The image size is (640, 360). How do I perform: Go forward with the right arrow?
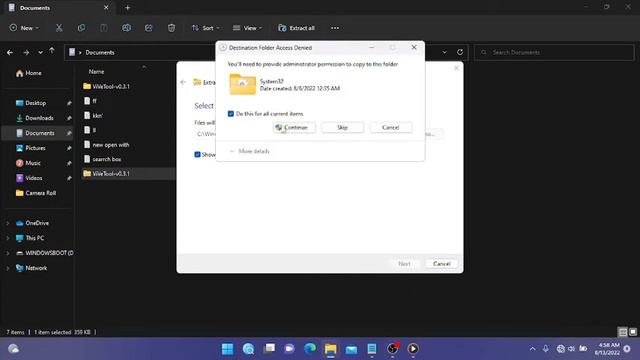tap(26, 52)
